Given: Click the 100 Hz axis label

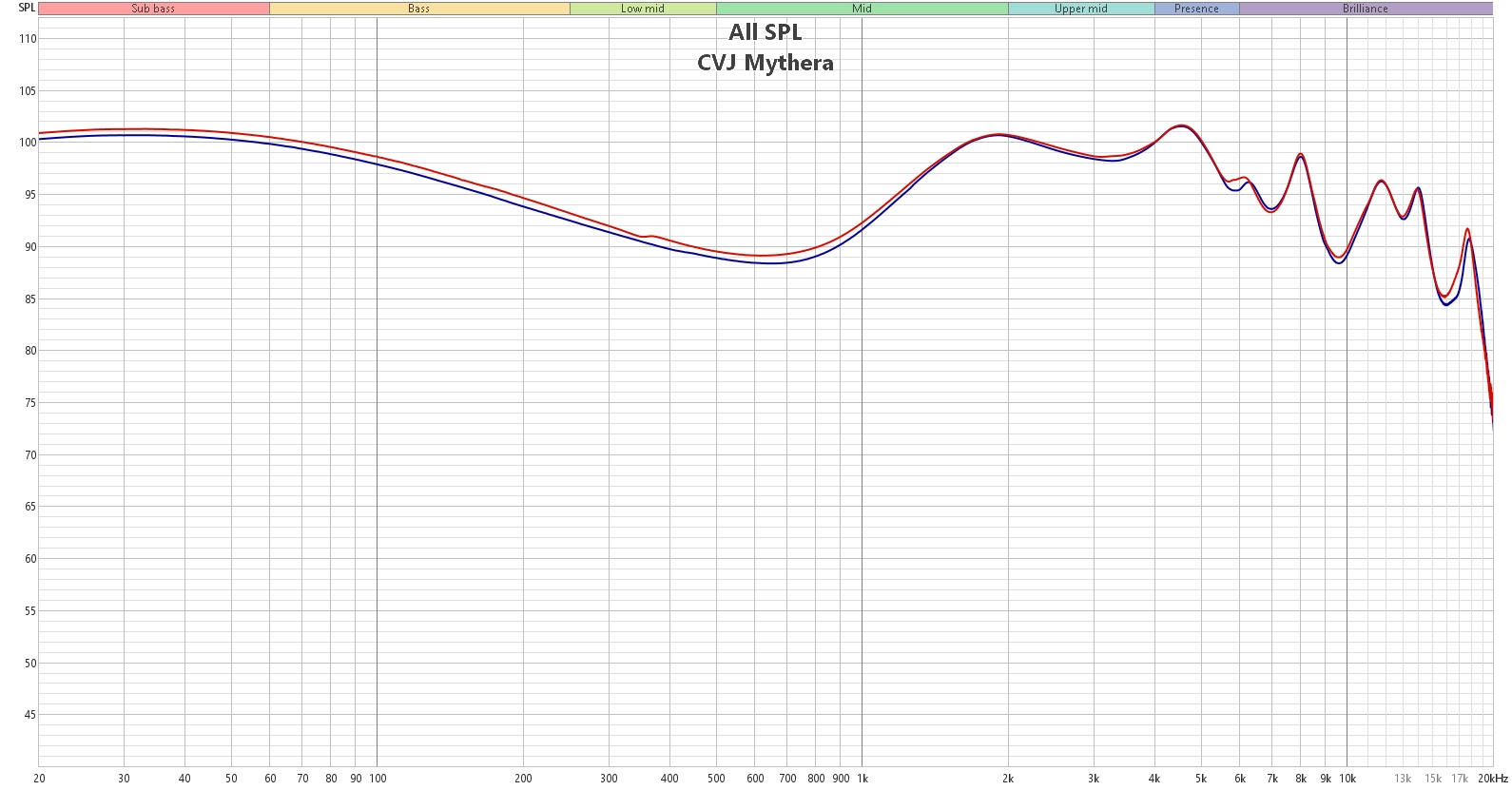Looking at the screenshot, I should (x=378, y=779).
